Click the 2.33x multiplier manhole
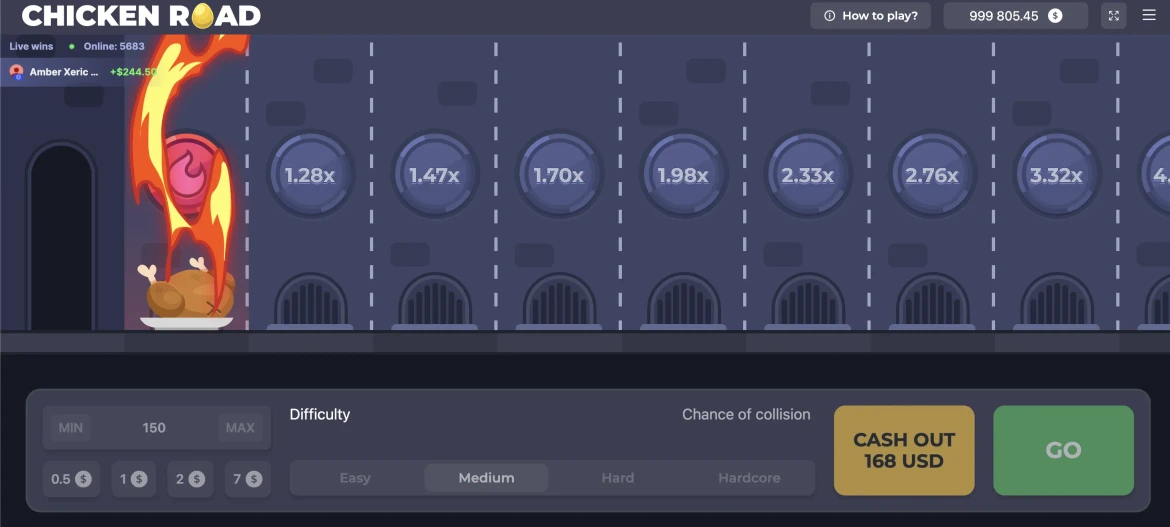Screen dimensions: 1170x527 [807, 175]
